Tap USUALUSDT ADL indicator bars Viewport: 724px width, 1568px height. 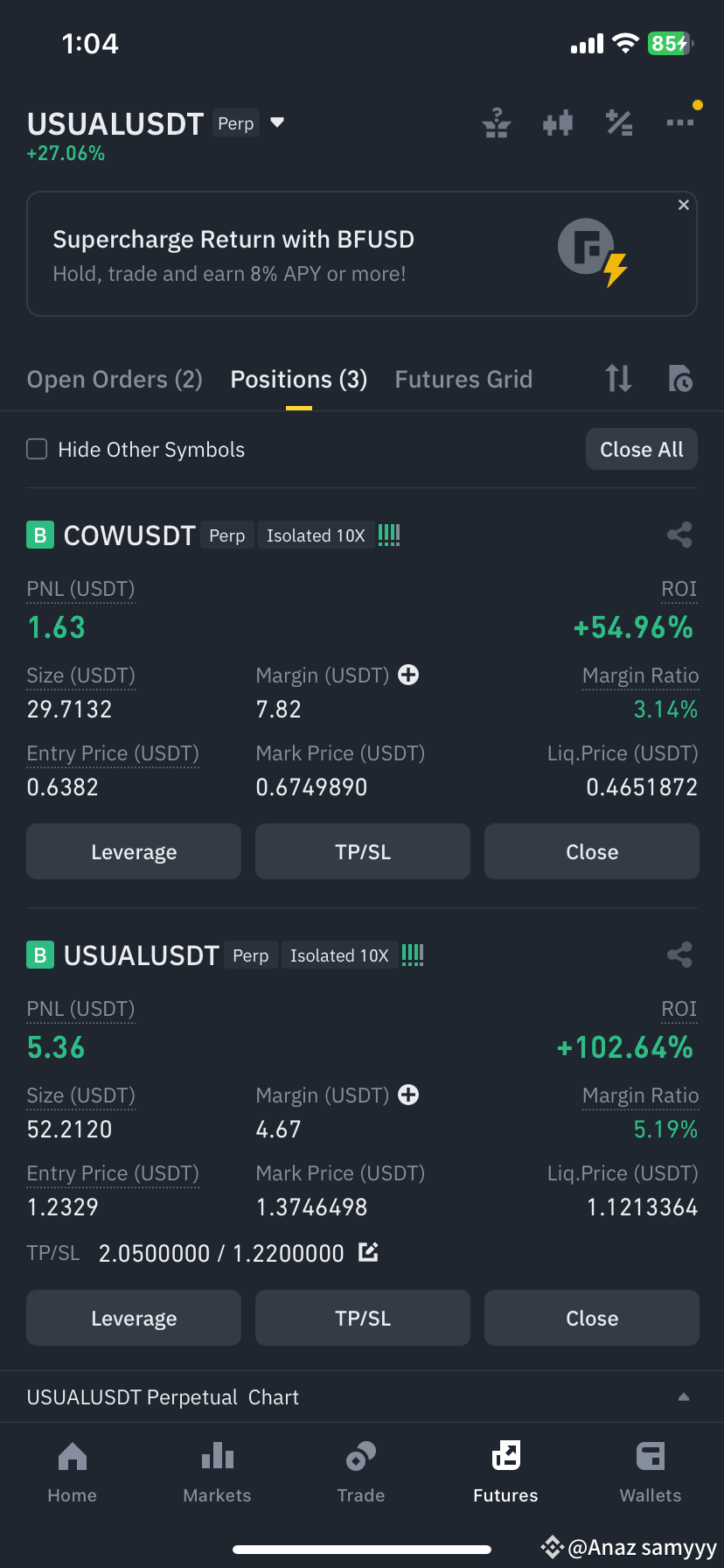point(413,955)
